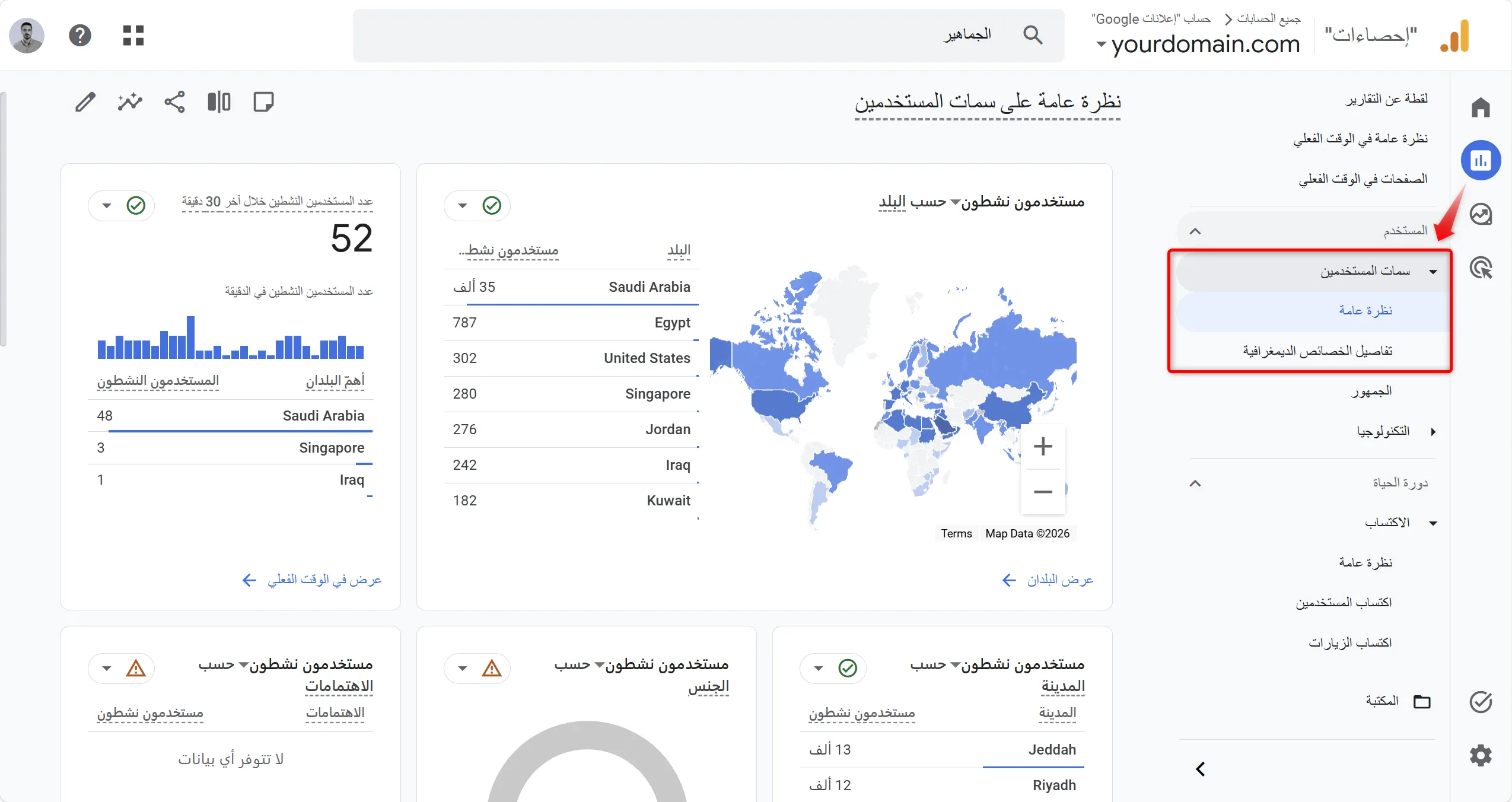Viewport: 1512px width, 802px height.
Task: Click the Library folder icon
Action: 1422,702
